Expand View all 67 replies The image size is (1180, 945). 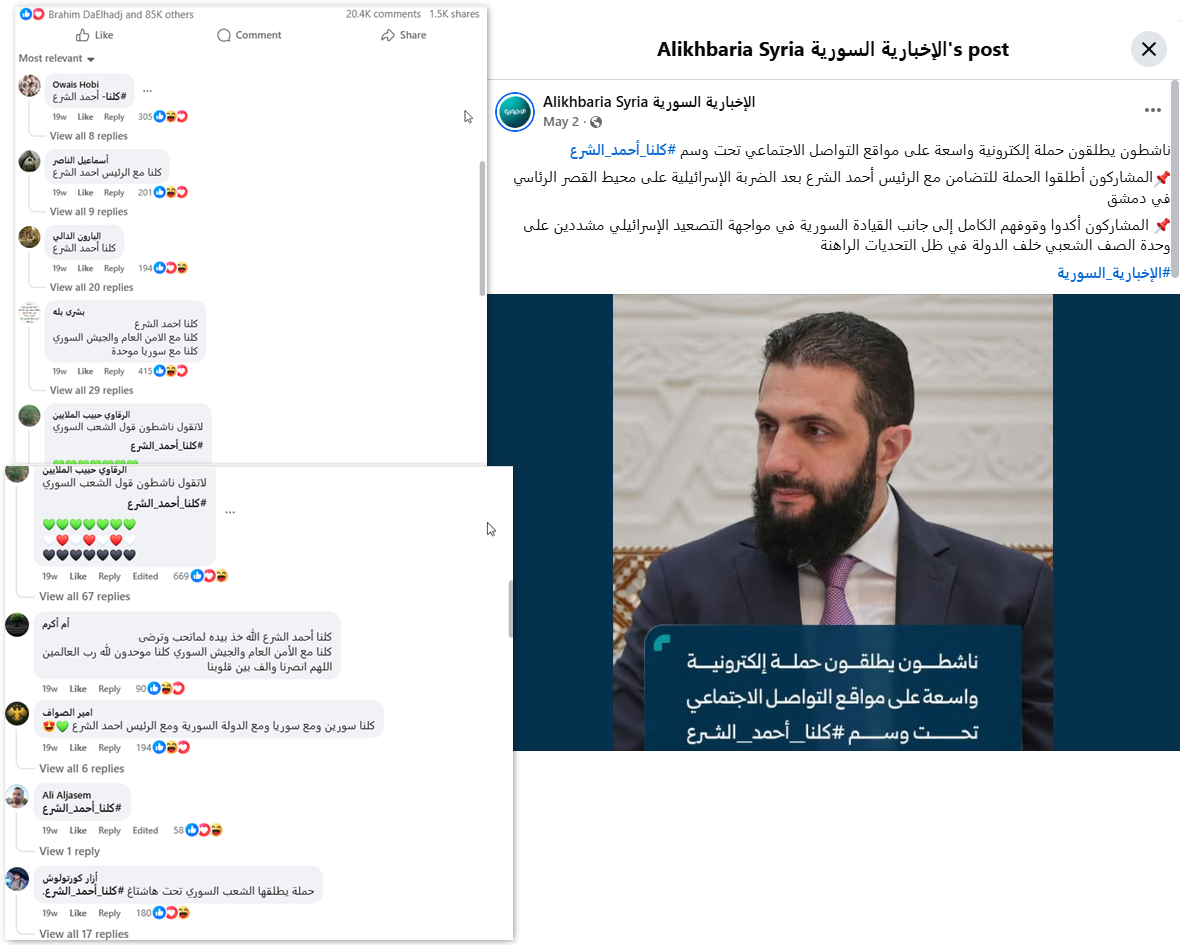pyautogui.click(x=85, y=596)
